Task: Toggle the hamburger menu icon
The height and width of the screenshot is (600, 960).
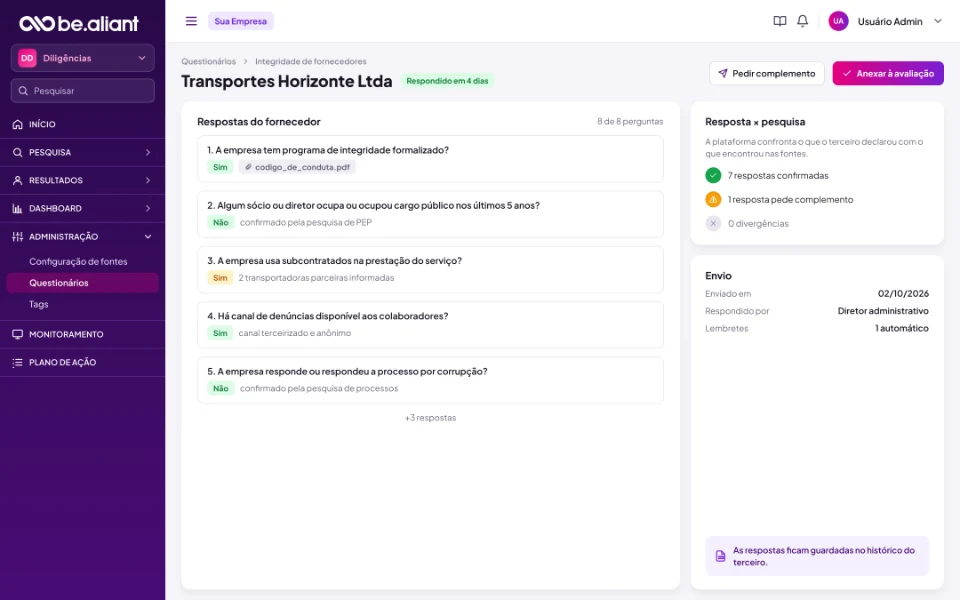Action: (x=191, y=21)
